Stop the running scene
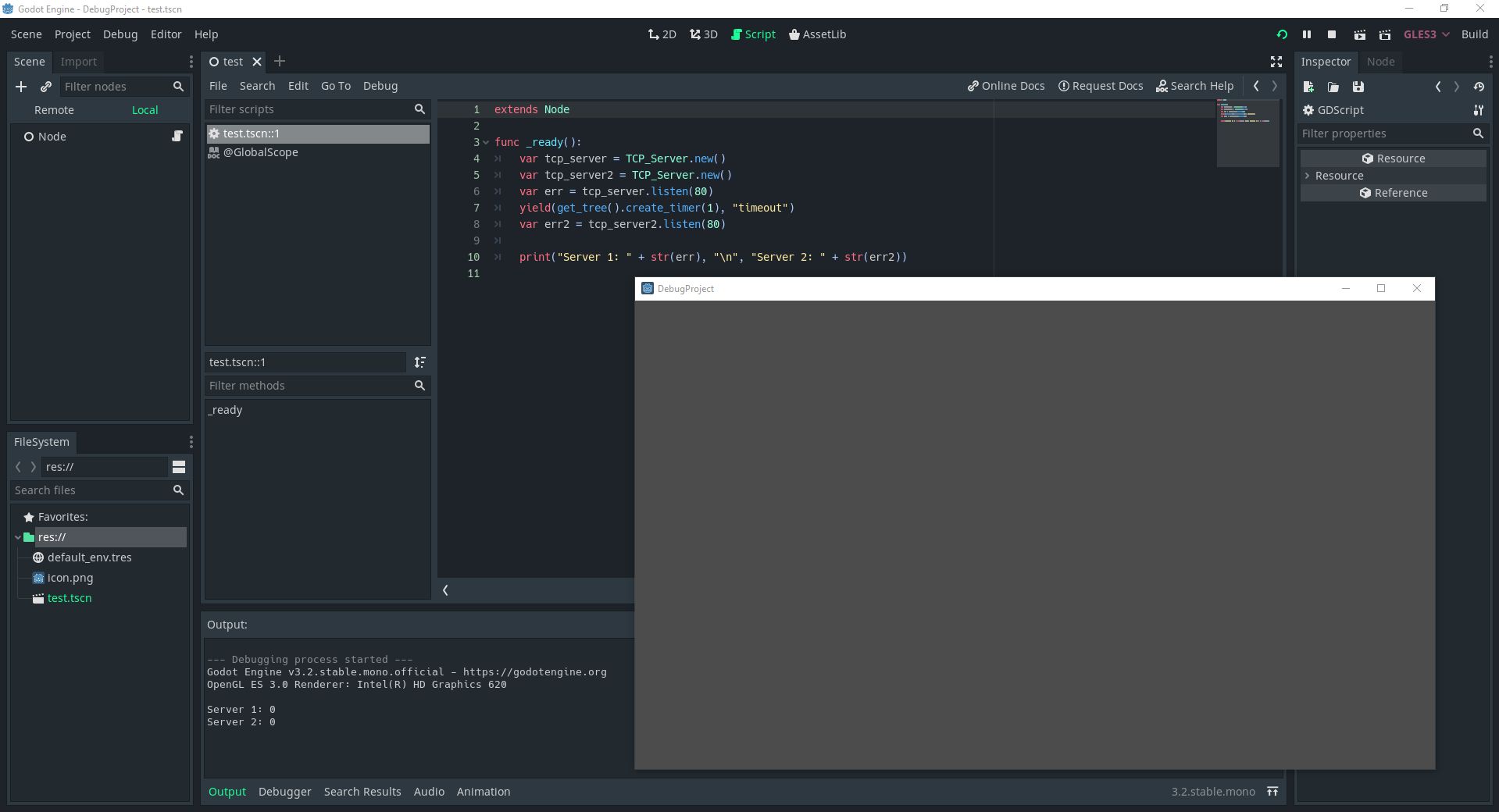Viewport: 1499px width, 812px height. point(1332,34)
